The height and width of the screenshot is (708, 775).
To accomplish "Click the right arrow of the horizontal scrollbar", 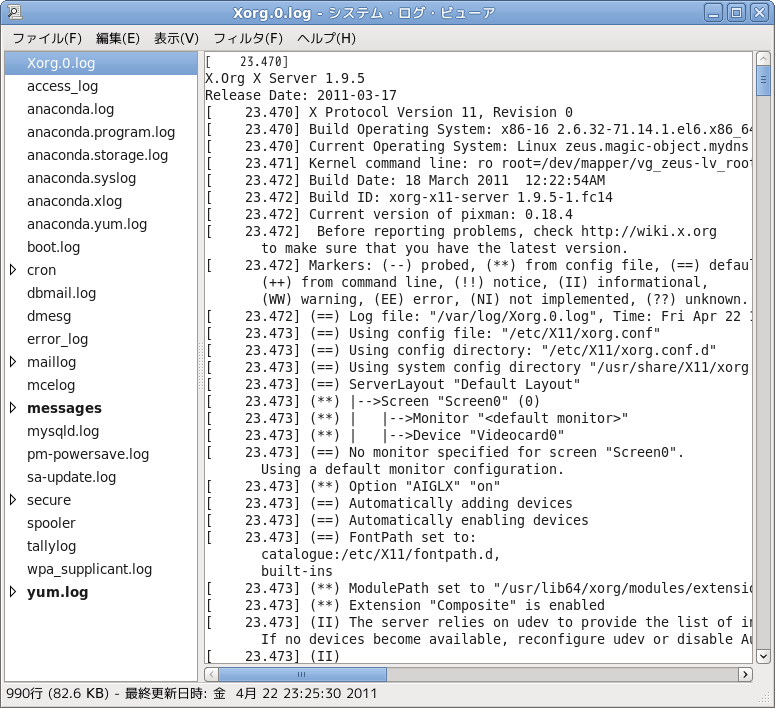I will click(745, 674).
